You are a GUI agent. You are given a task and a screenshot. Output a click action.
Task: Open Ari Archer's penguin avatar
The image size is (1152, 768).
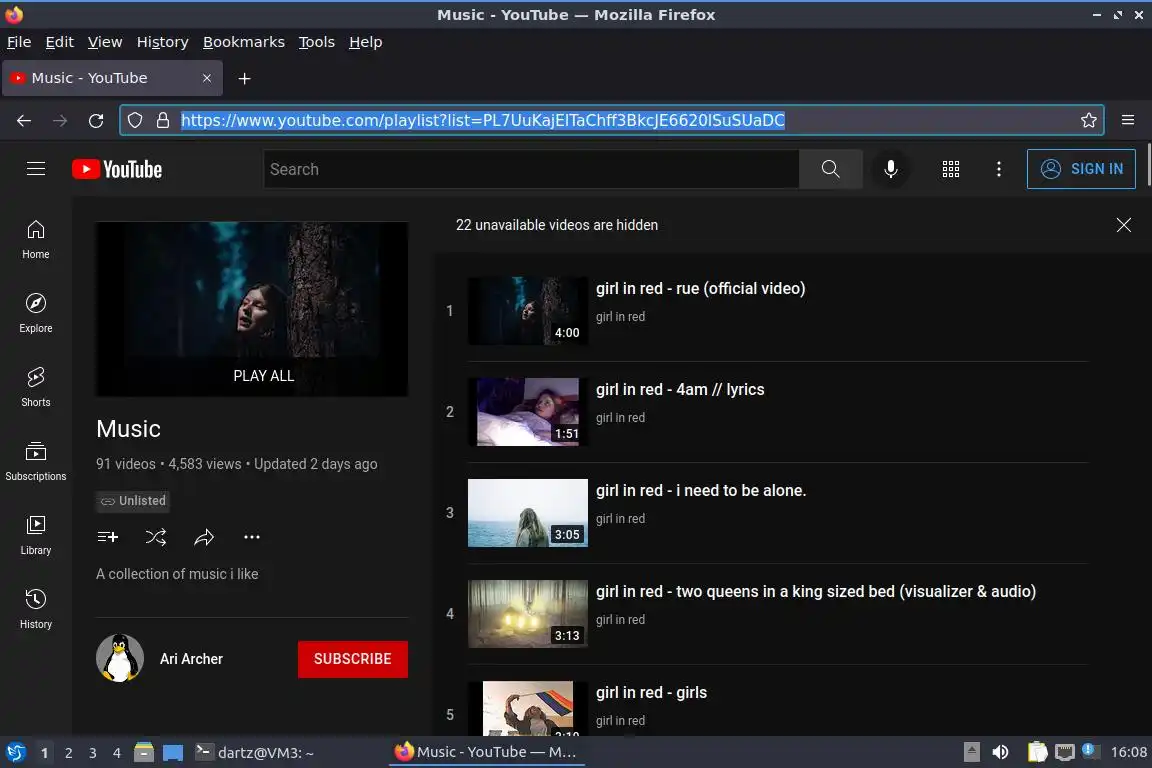(x=120, y=658)
